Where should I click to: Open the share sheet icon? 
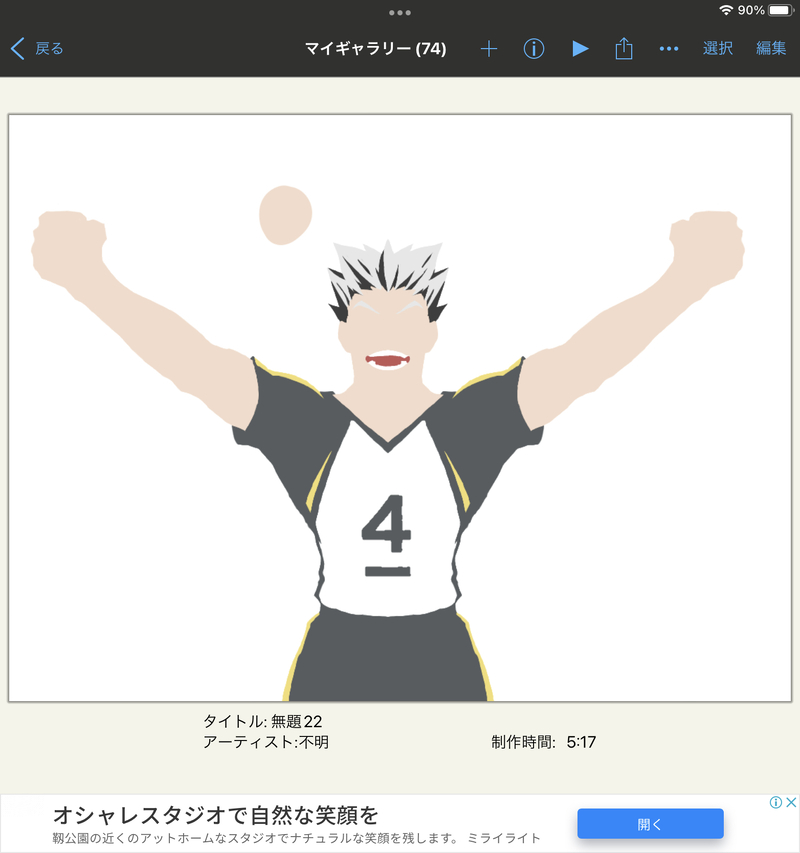click(x=624, y=48)
